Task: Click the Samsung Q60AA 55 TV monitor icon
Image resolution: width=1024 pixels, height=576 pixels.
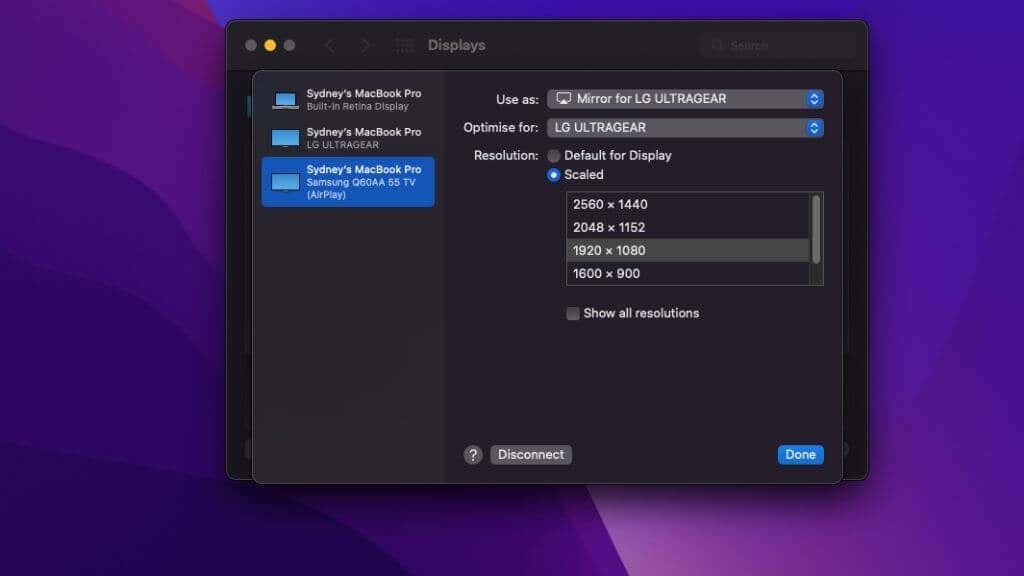Action: click(x=285, y=182)
